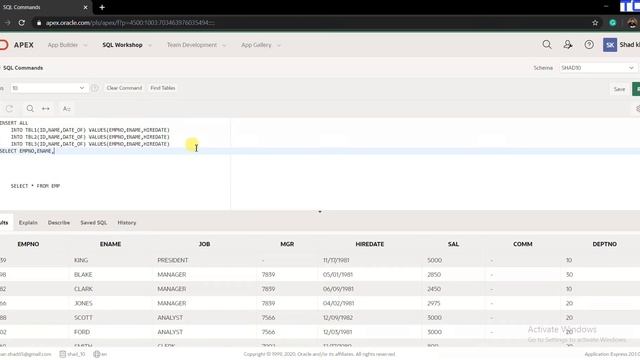Click the green Grammarly extension icon
This screenshot has height=360, width=640.
click(613, 23)
